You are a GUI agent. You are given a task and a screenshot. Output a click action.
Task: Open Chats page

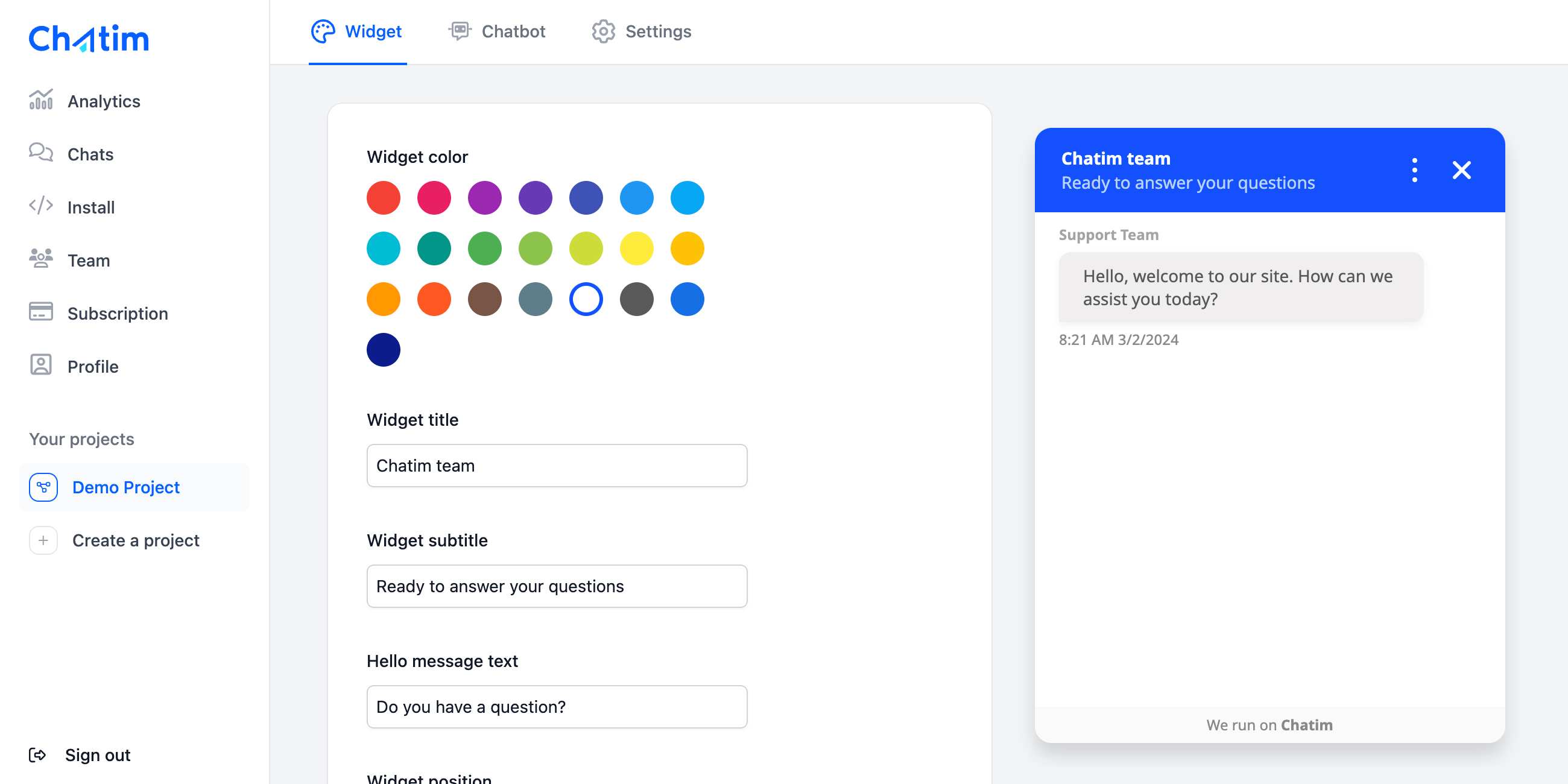point(90,154)
